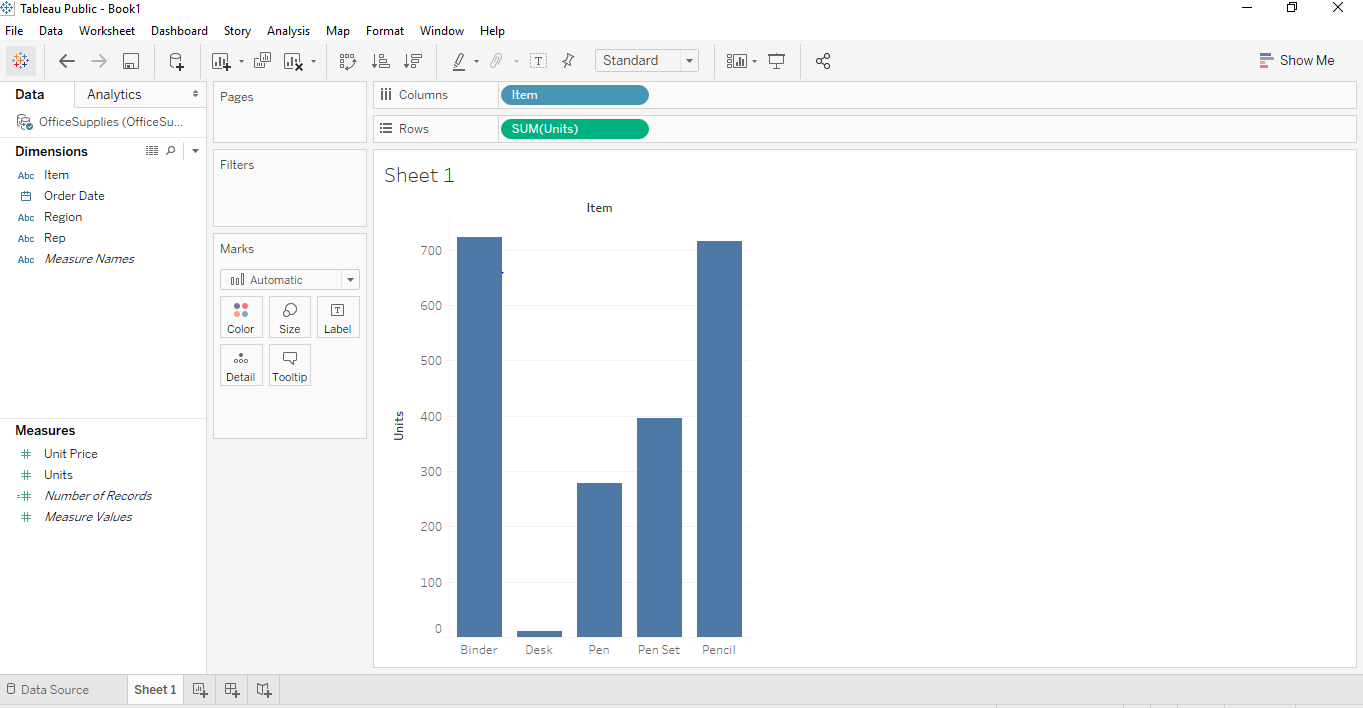This screenshot has width=1363, height=708.
Task: Open the Dimensions sort options dropdown arrow
Action: 195,150
